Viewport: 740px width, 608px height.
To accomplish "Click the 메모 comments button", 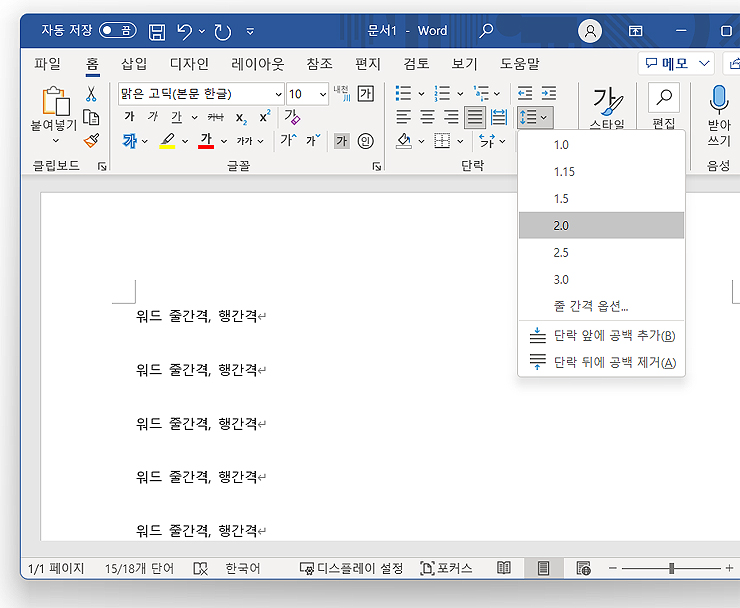I will tap(676, 63).
